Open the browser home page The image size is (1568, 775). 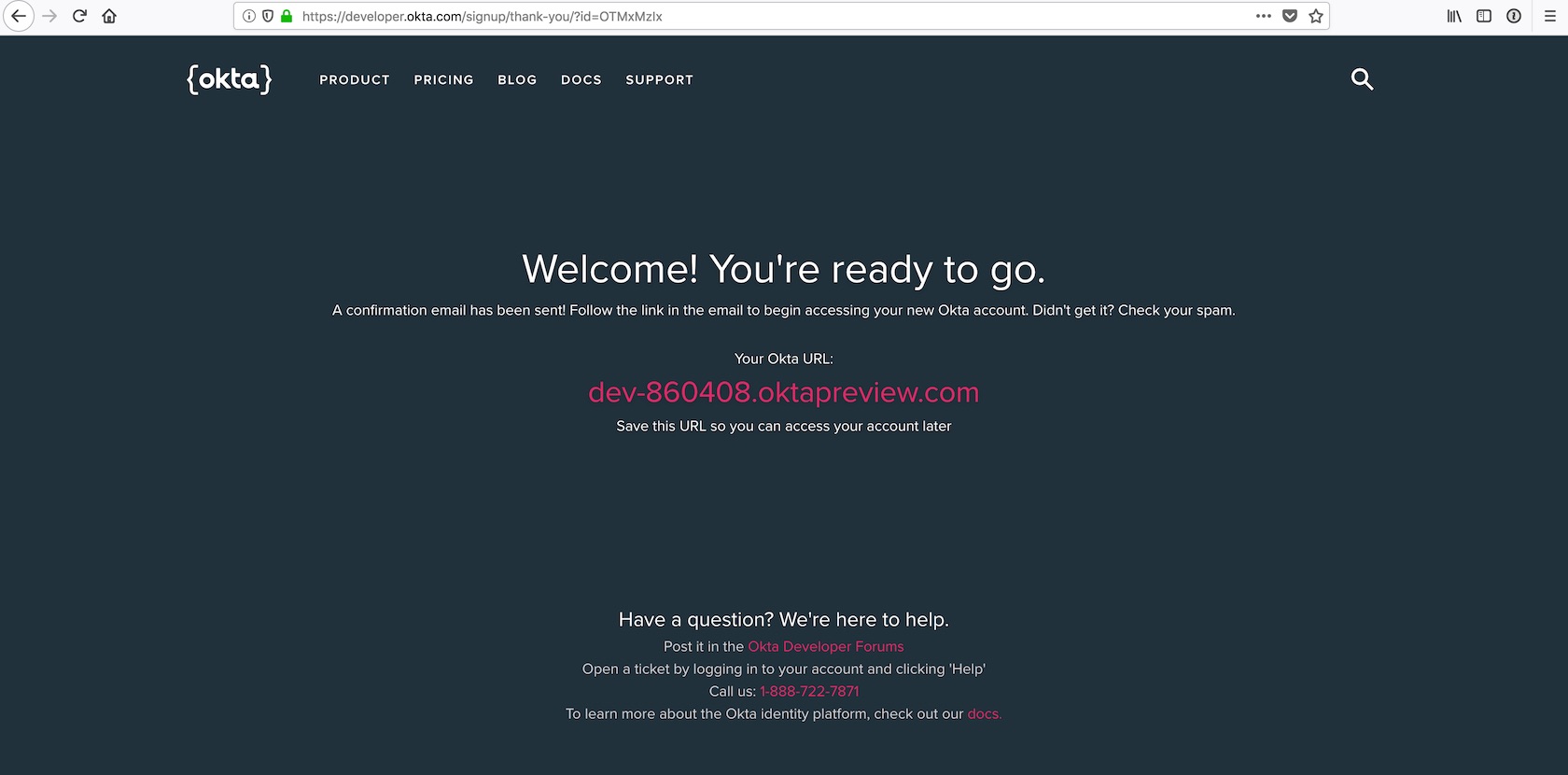pos(109,16)
